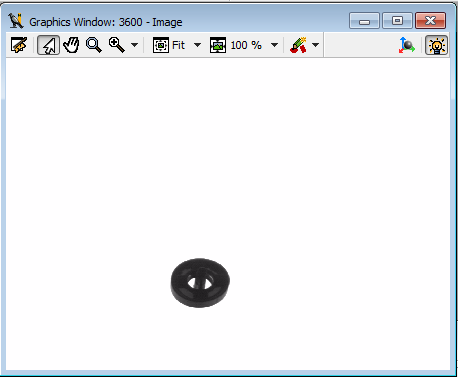Open the drawing pencil options dropdown

pos(315,45)
